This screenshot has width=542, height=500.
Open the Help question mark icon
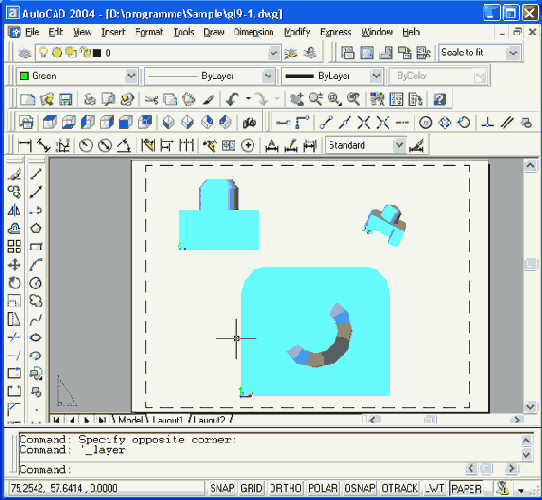tap(440, 100)
